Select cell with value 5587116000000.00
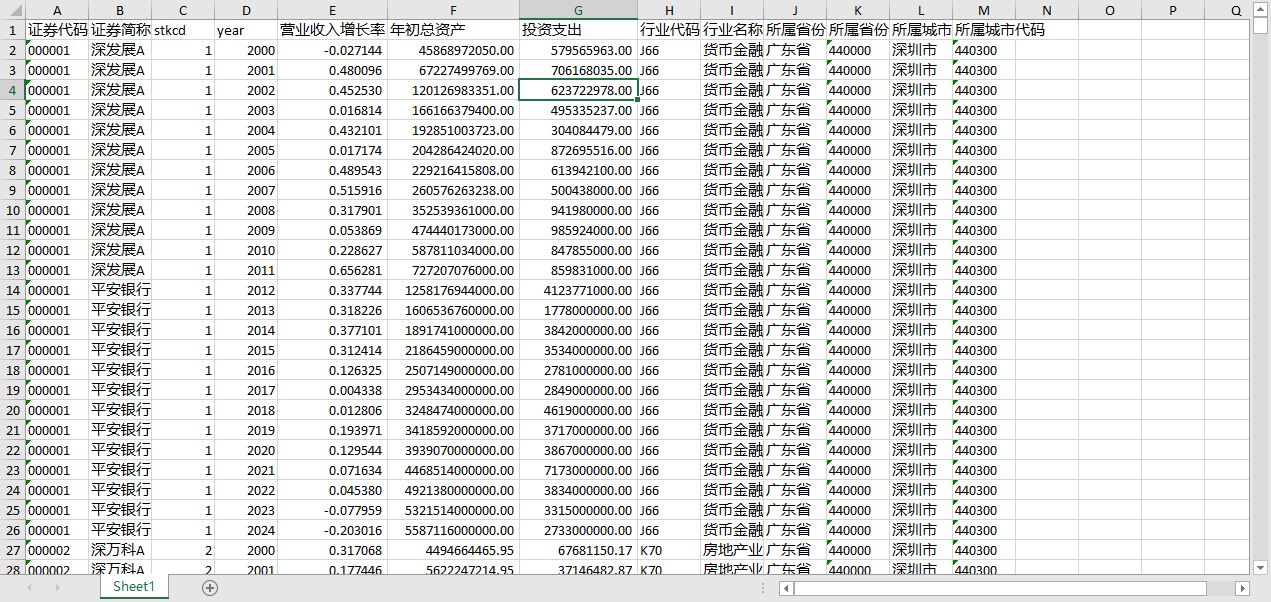 pos(453,530)
